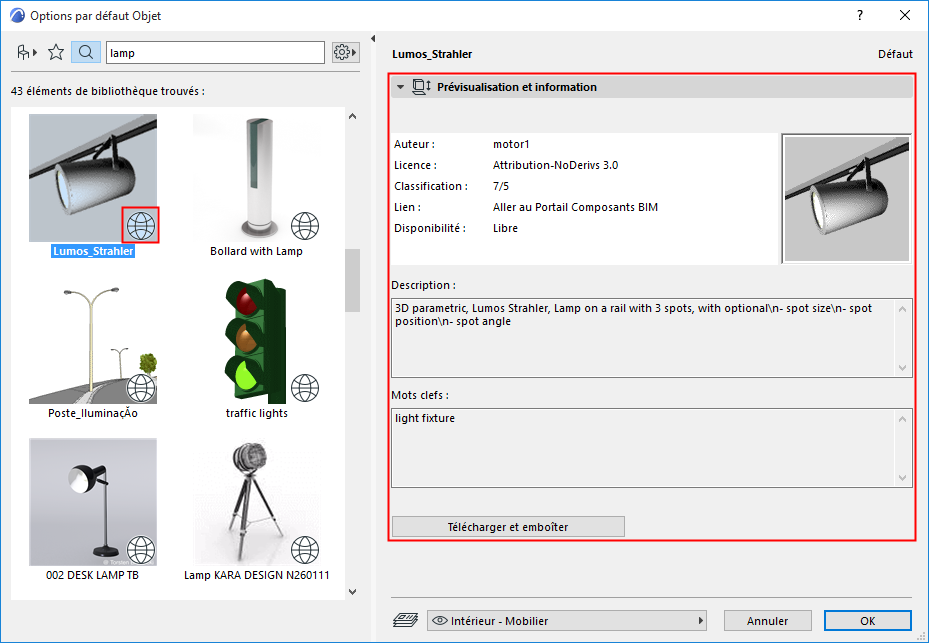Select the Lamp KARA DESIGN N260111 thumbnail

[x=257, y=503]
